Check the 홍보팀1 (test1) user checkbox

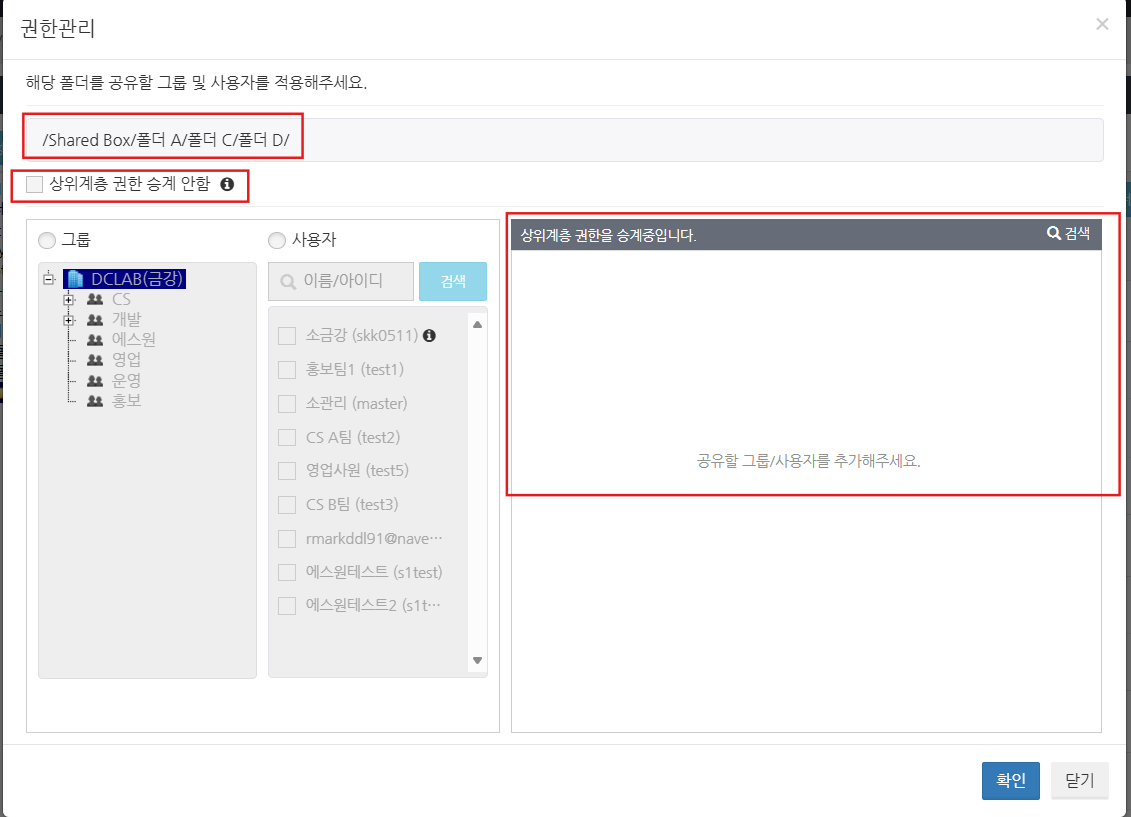pos(287,370)
